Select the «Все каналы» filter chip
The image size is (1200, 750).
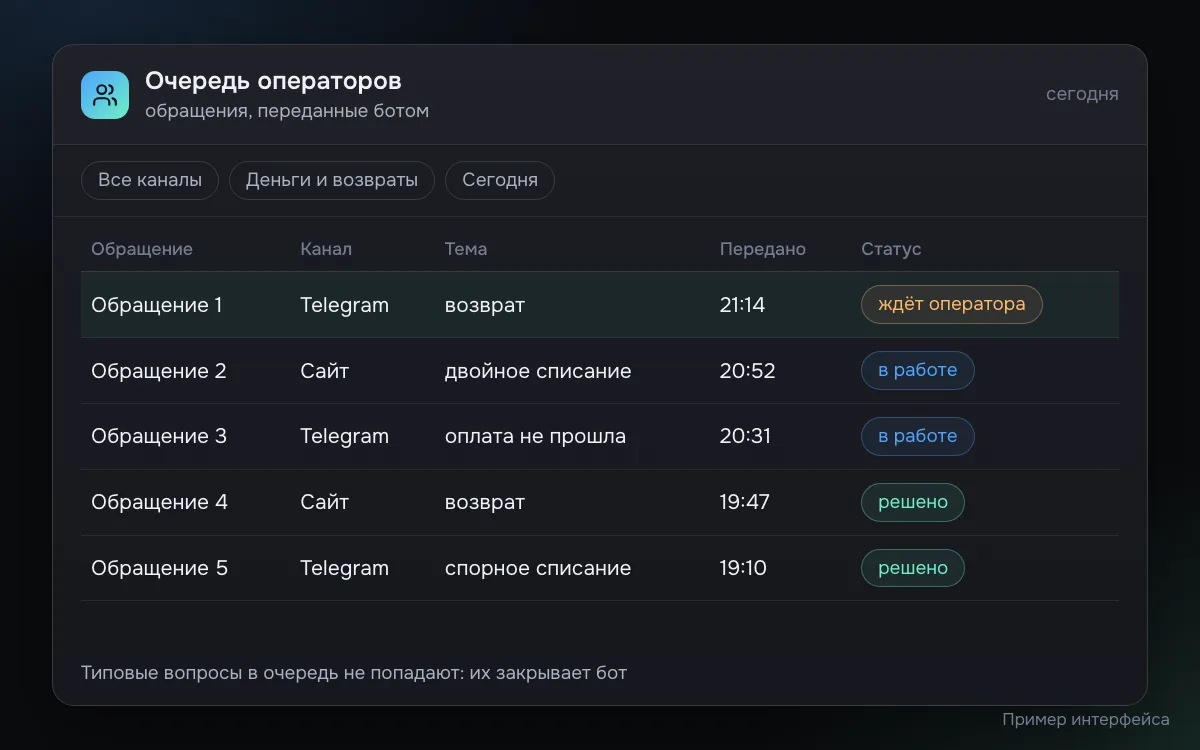(x=150, y=180)
